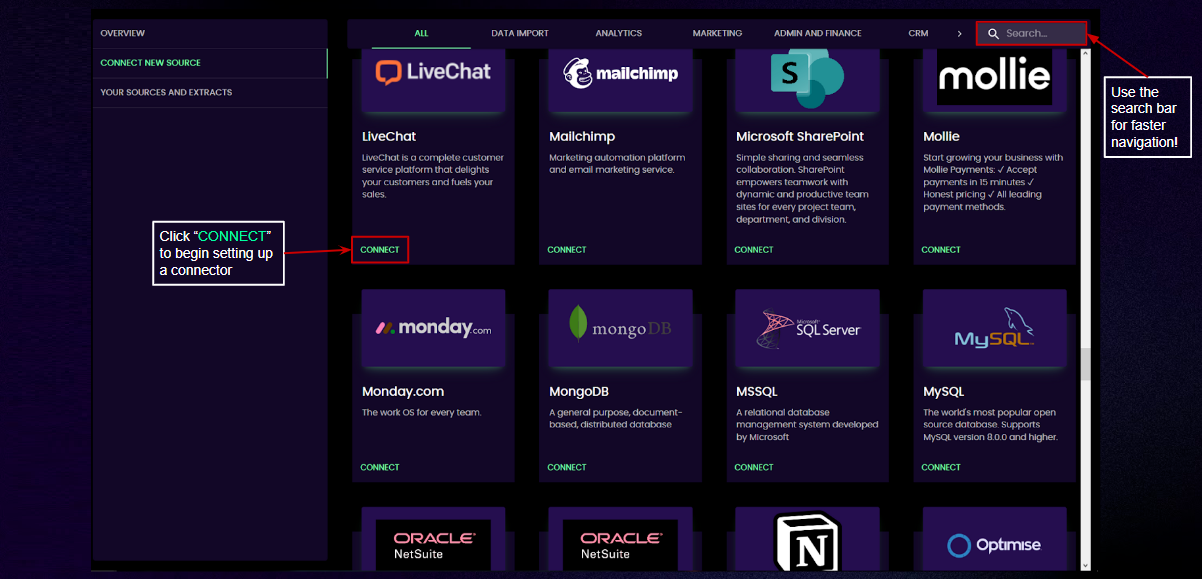Click the magnifier icon in search bar

pyautogui.click(x=993, y=34)
